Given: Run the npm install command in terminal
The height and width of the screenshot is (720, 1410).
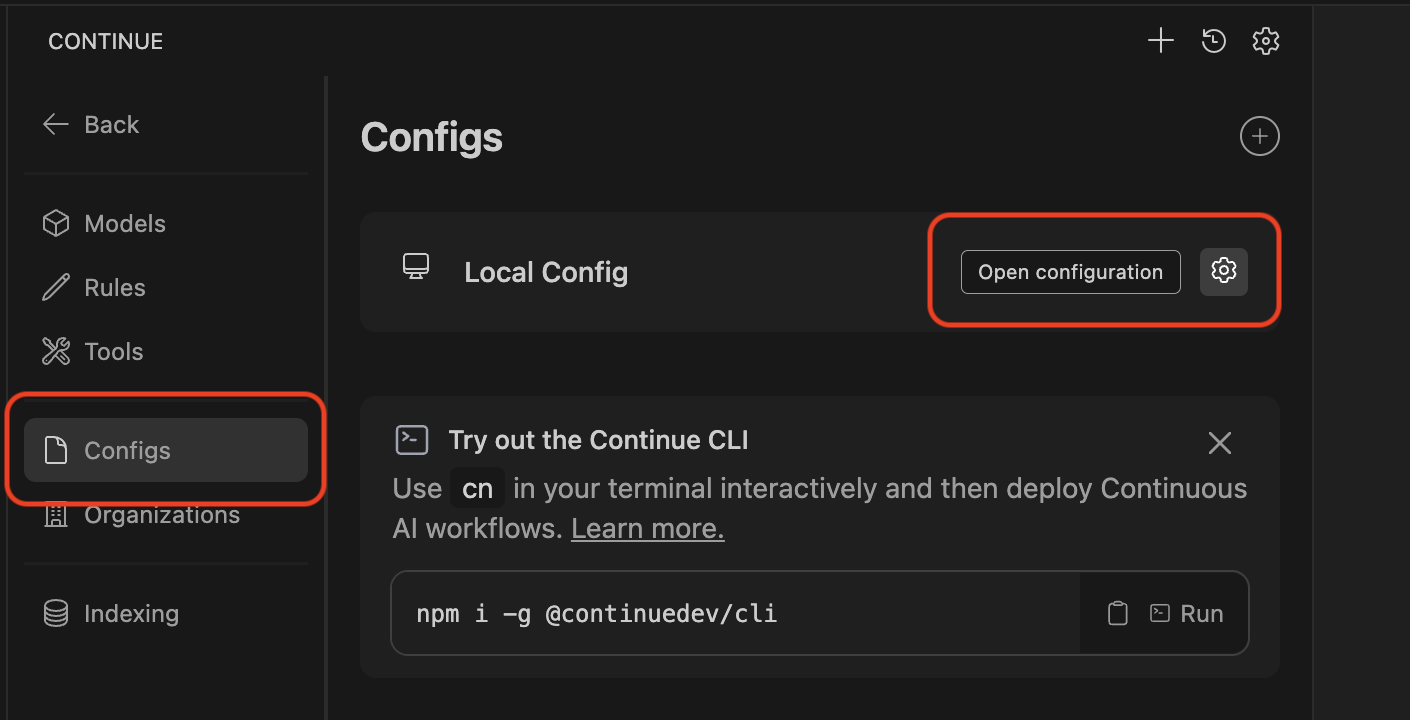Looking at the screenshot, I should click(x=1187, y=613).
